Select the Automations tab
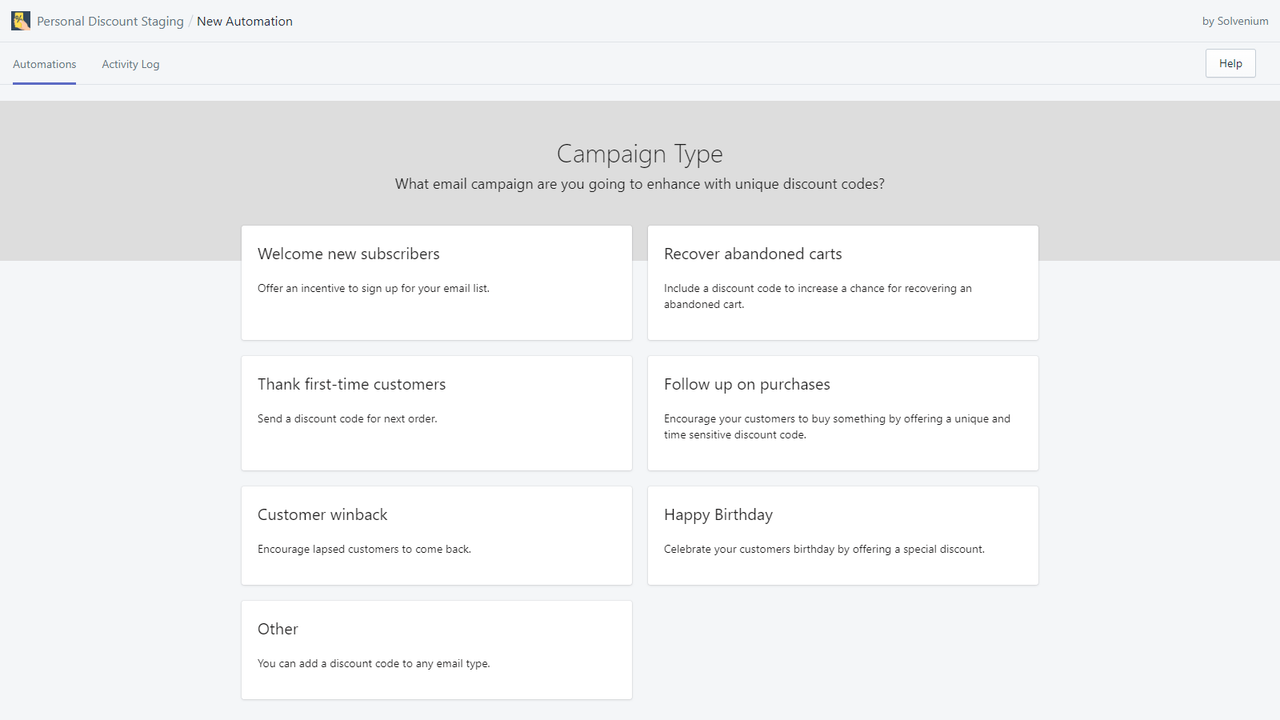Viewport: 1280px width, 720px height. 44,63
